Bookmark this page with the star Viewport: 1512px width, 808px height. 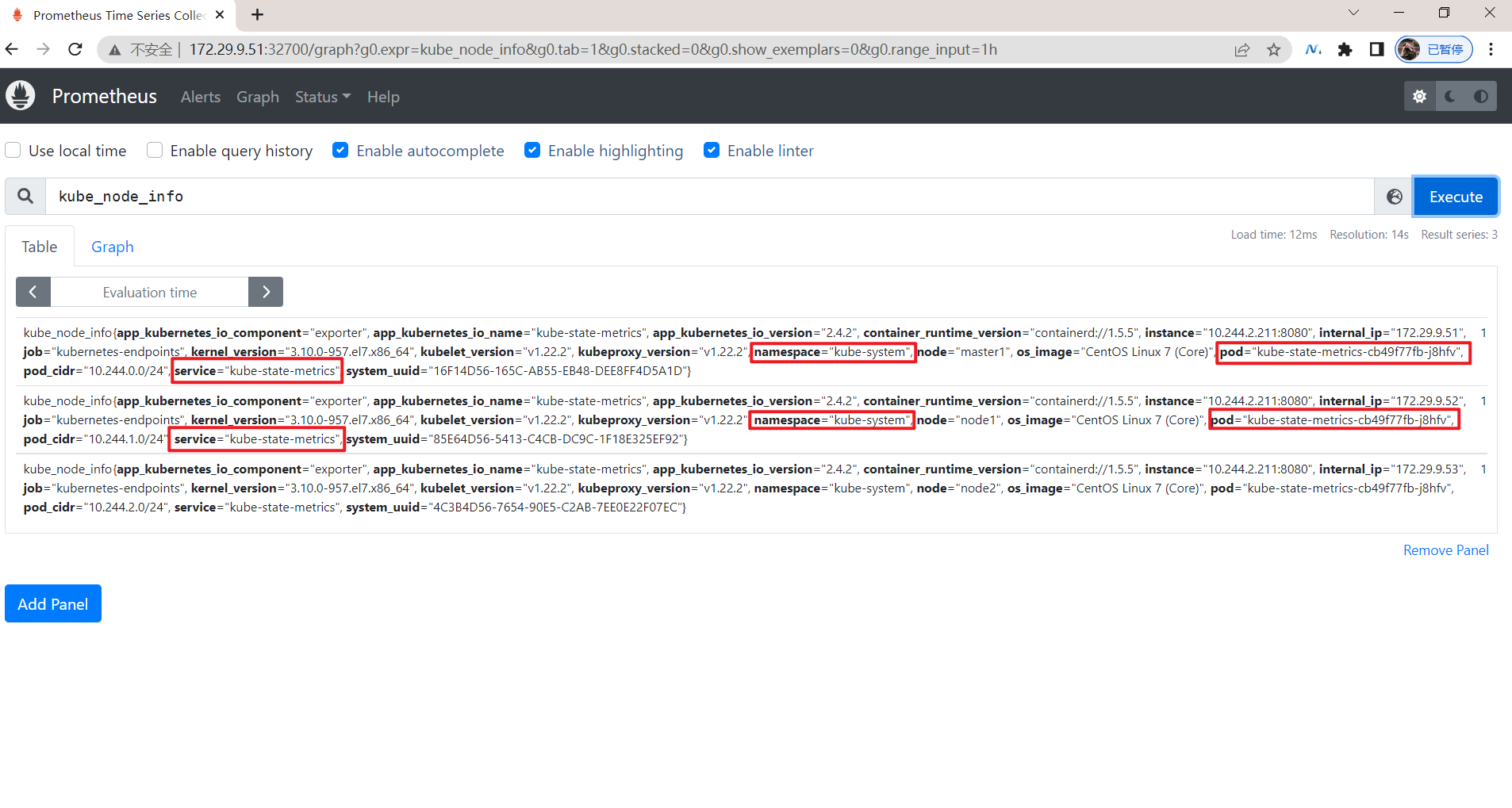coord(1274,50)
